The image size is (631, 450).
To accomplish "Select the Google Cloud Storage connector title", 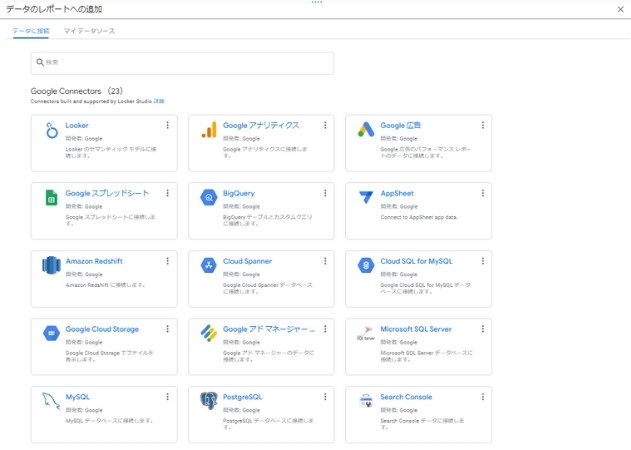I will pos(102,329).
